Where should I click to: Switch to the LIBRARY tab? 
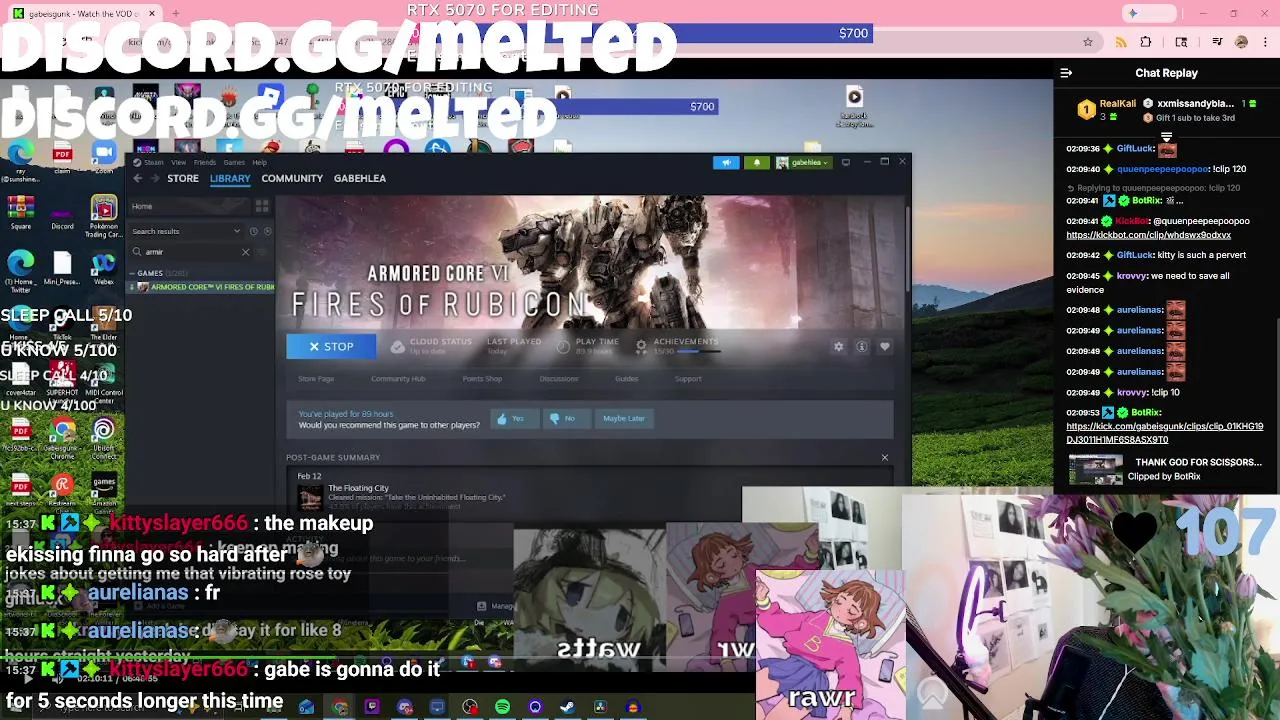click(x=230, y=178)
